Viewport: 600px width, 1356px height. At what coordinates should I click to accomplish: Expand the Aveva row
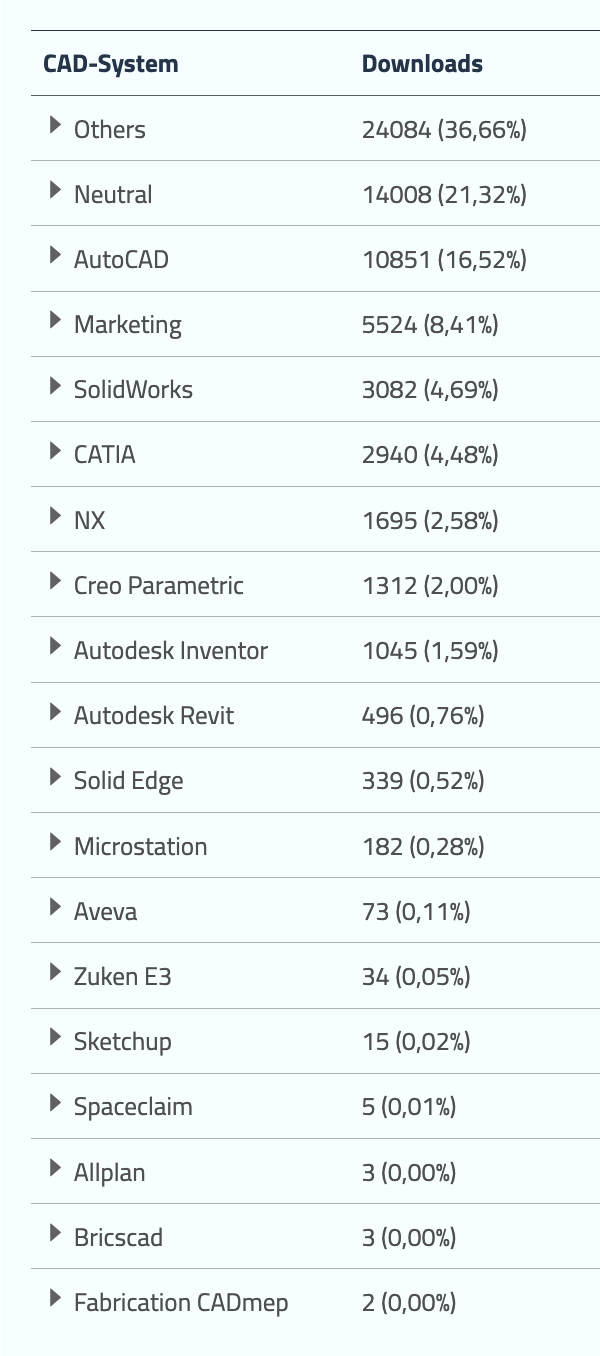pos(55,907)
